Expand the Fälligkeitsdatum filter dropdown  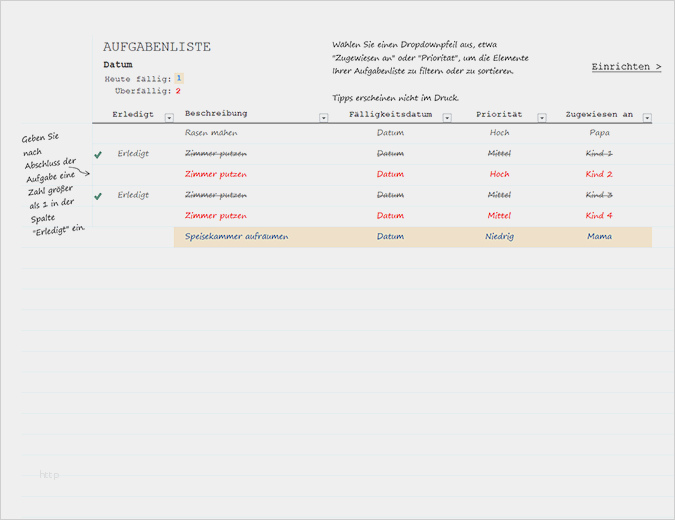click(447, 118)
